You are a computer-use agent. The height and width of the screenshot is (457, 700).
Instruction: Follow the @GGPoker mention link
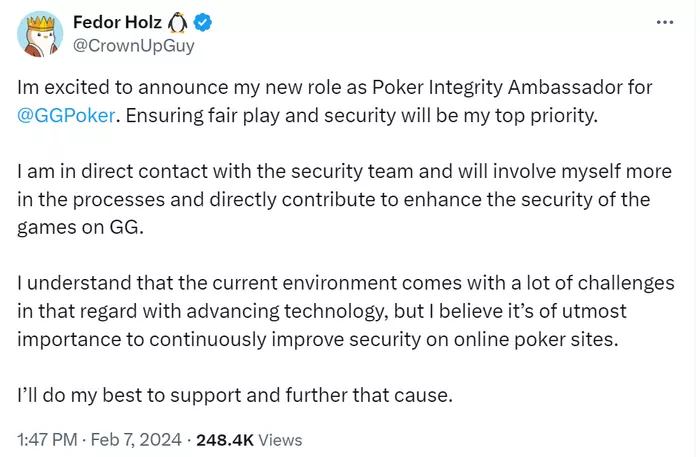(66, 116)
